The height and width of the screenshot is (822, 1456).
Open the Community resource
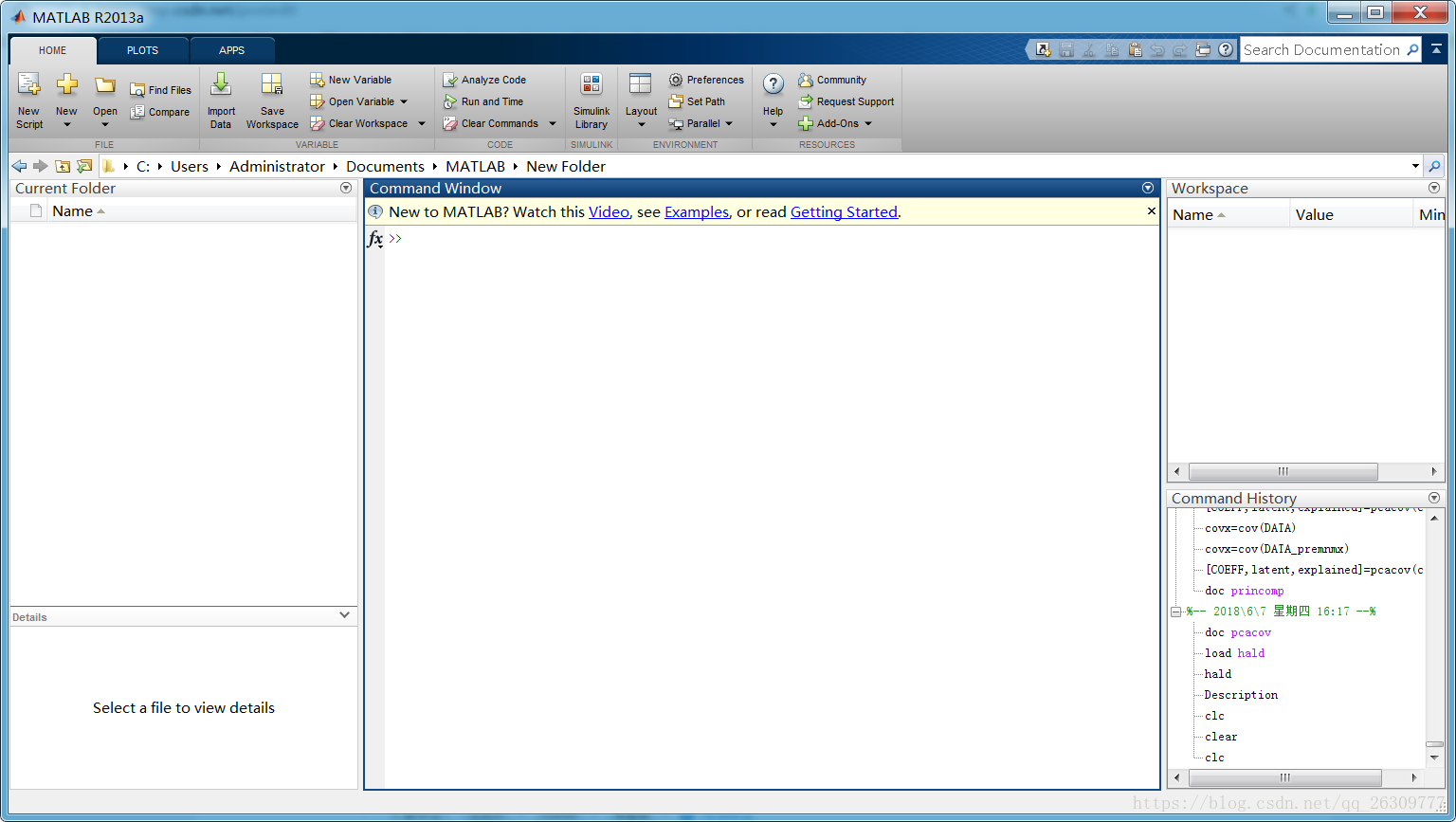click(832, 80)
